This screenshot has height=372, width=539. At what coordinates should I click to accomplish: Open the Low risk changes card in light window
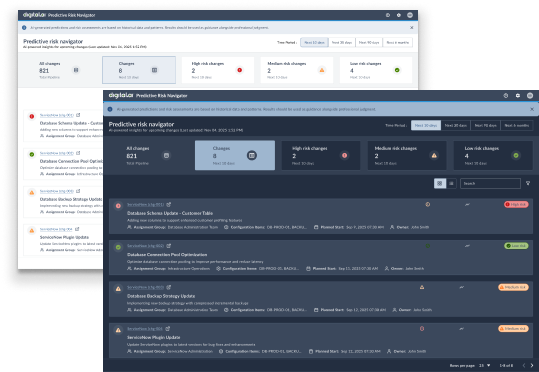pos(376,70)
